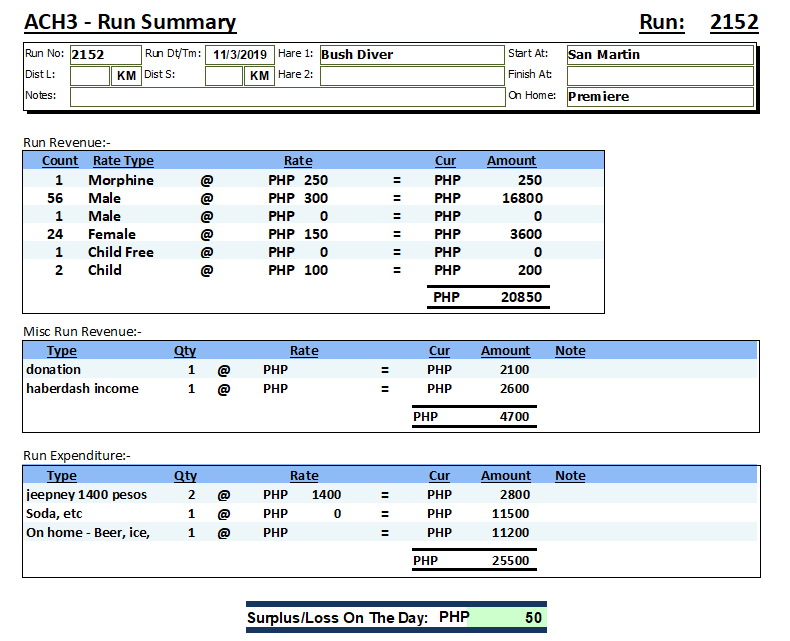Focus the empty Hare 2 field
The height and width of the screenshot is (641, 790).
(411, 75)
